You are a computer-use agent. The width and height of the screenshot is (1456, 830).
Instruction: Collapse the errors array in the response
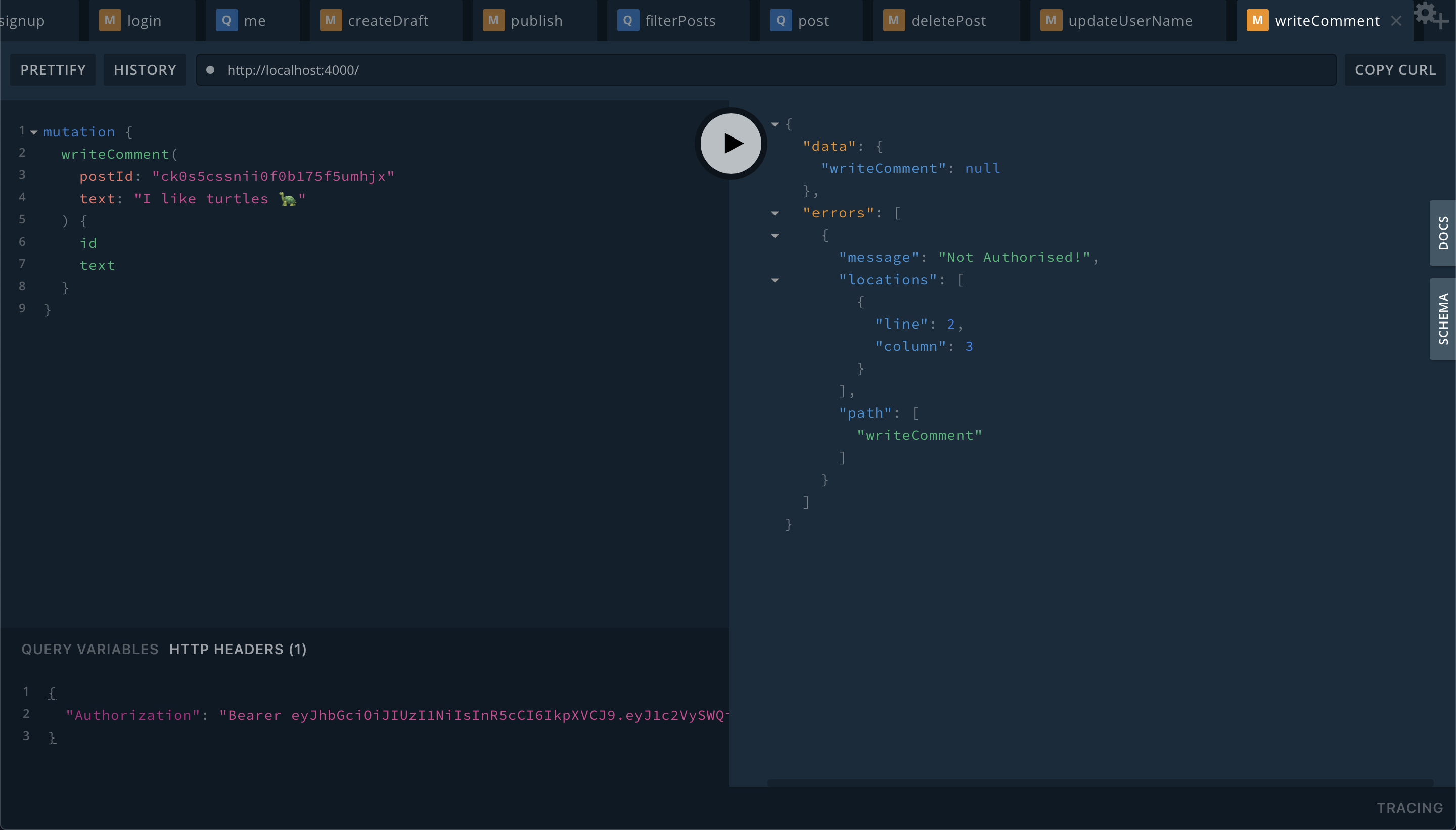coord(775,213)
